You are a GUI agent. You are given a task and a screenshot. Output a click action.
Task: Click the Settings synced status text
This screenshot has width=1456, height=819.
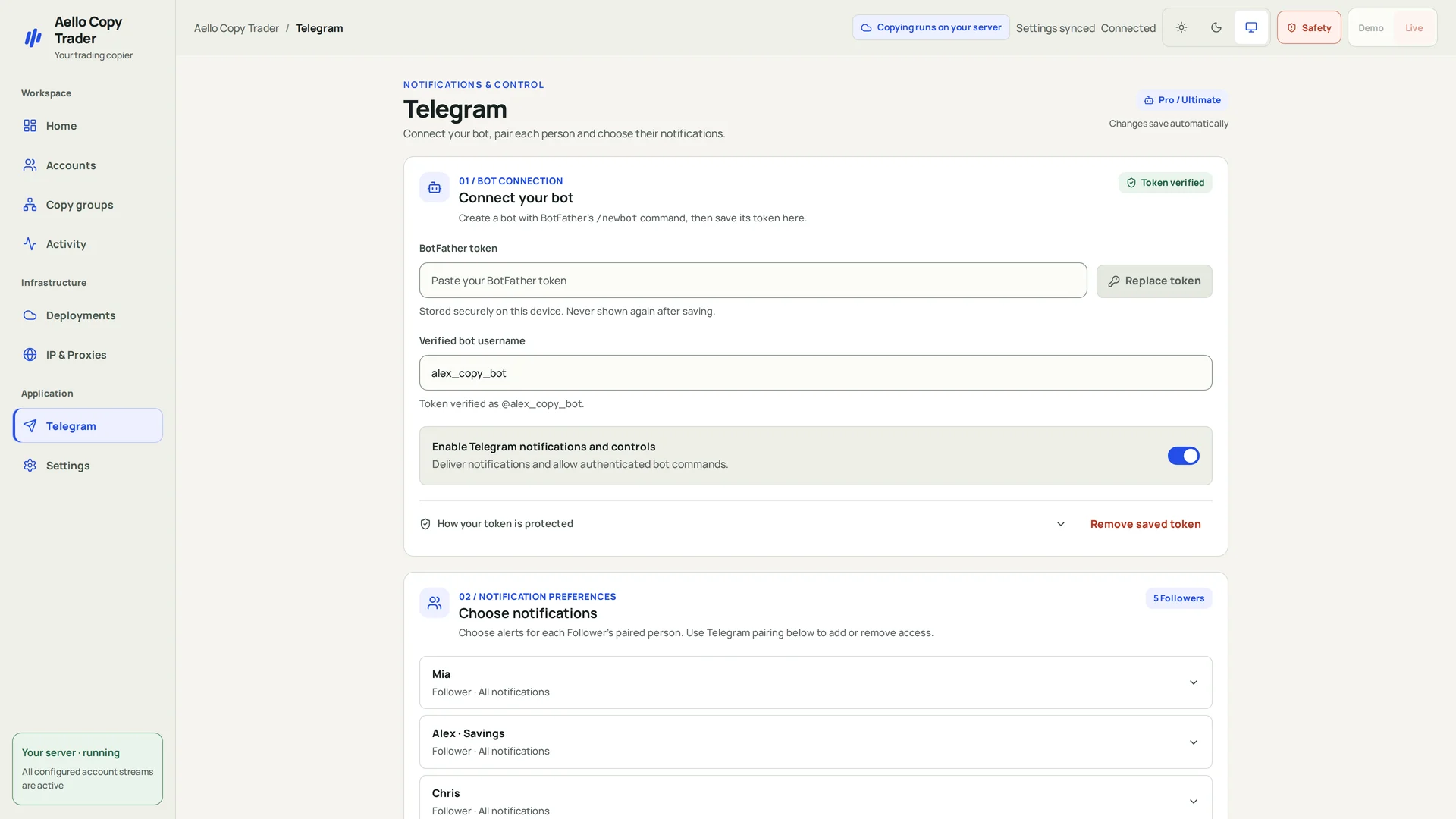pos(1055,28)
